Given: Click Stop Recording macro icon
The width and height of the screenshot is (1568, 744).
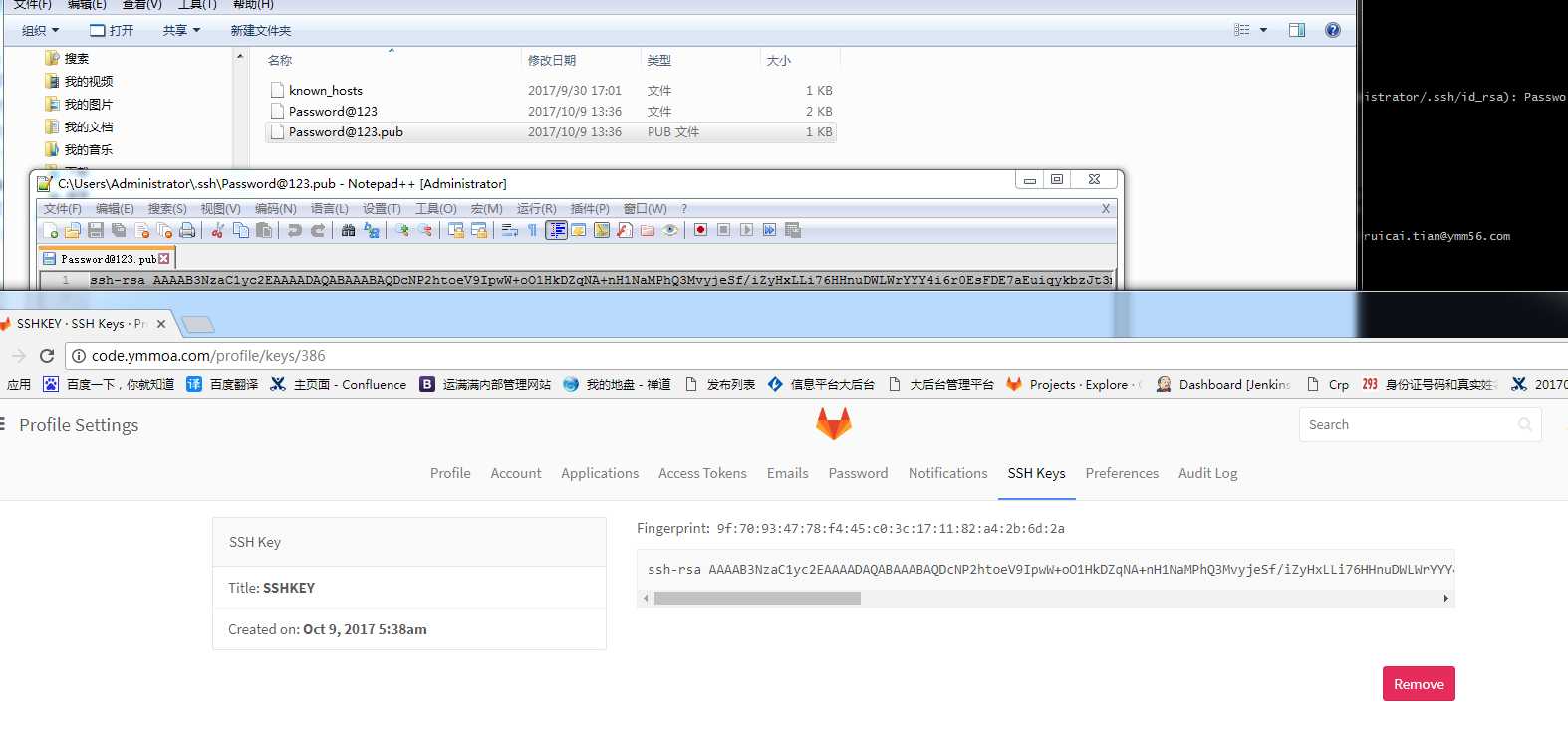Looking at the screenshot, I should pos(723,230).
